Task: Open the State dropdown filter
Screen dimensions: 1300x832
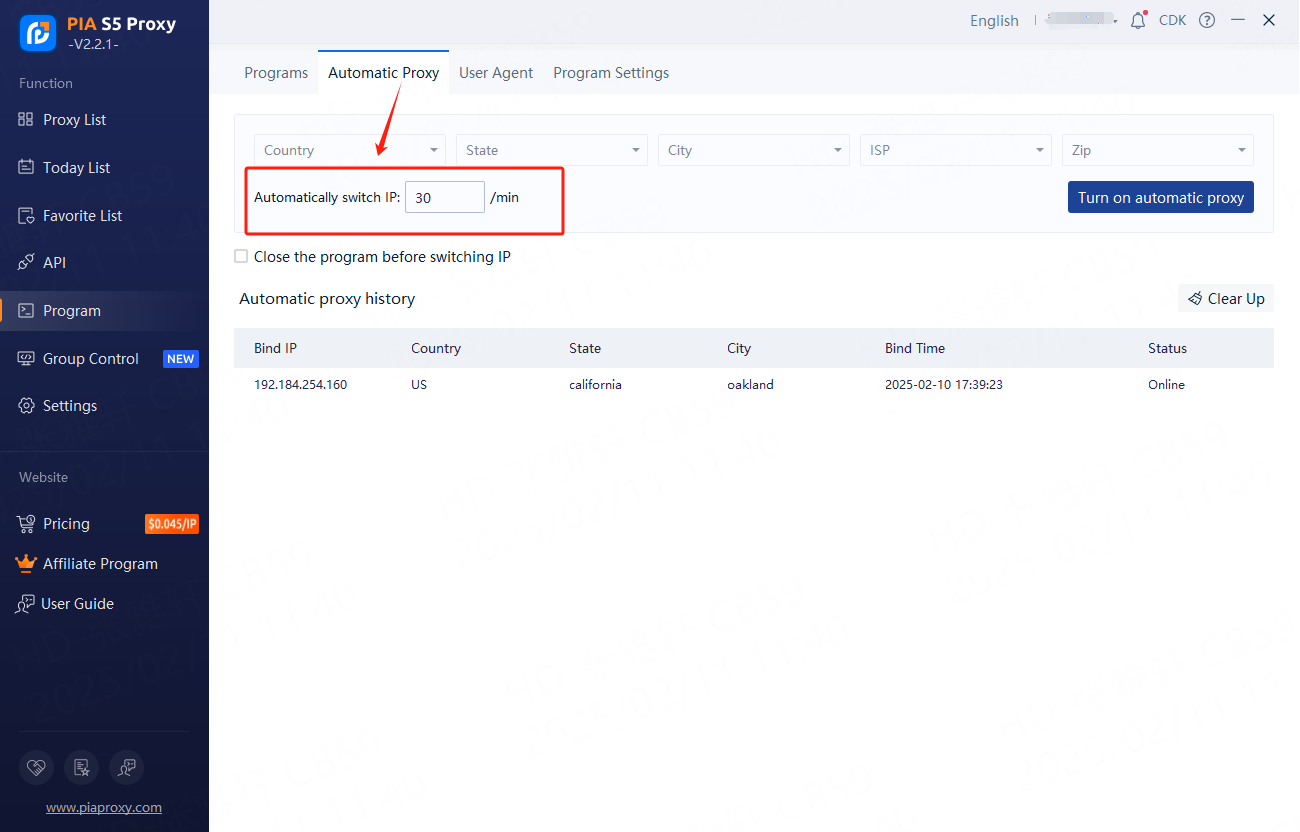Action: [x=551, y=150]
